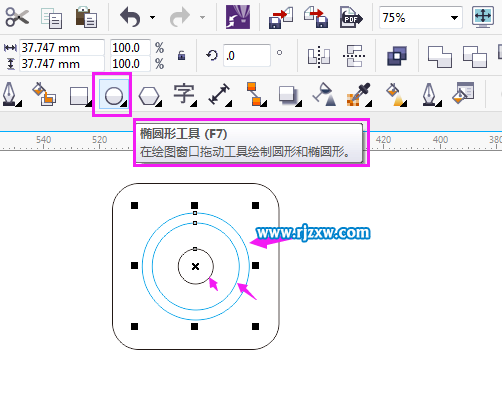This screenshot has width=502, height=396.
Task: Select the Transparency tool
Action: click(324, 95)
